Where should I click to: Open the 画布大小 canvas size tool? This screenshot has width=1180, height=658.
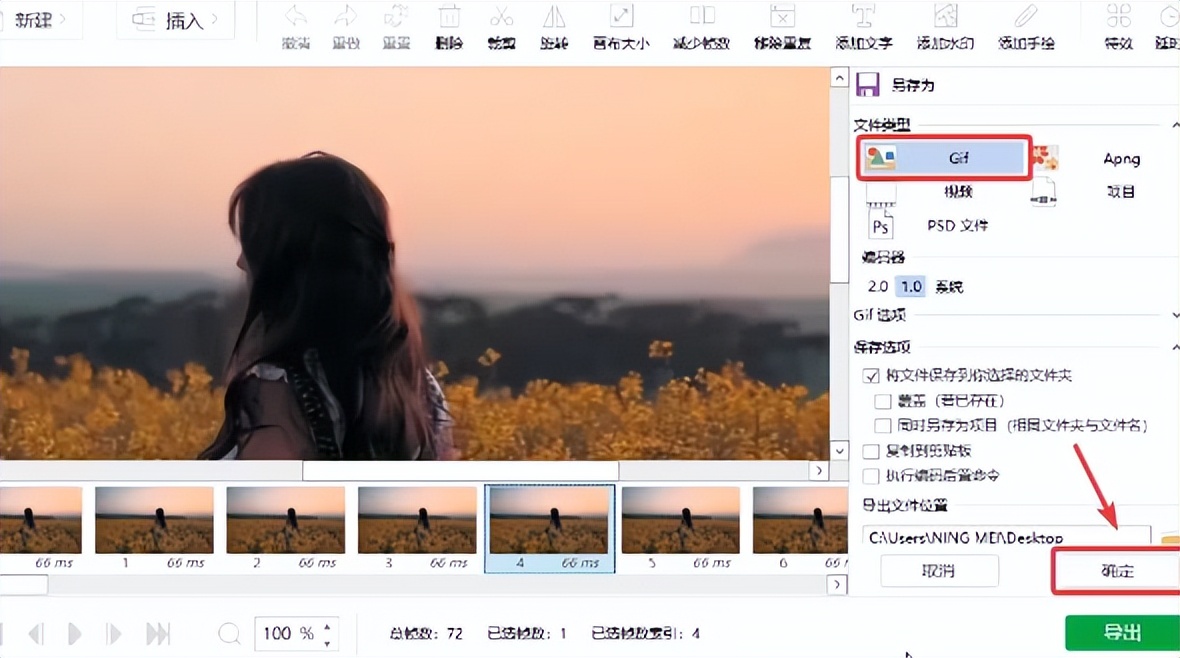621,27
